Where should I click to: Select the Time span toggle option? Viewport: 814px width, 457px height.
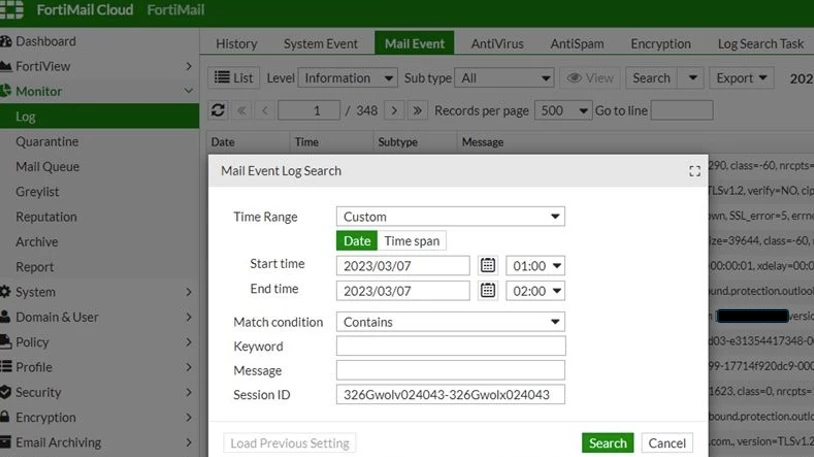[x=412, y=241]
